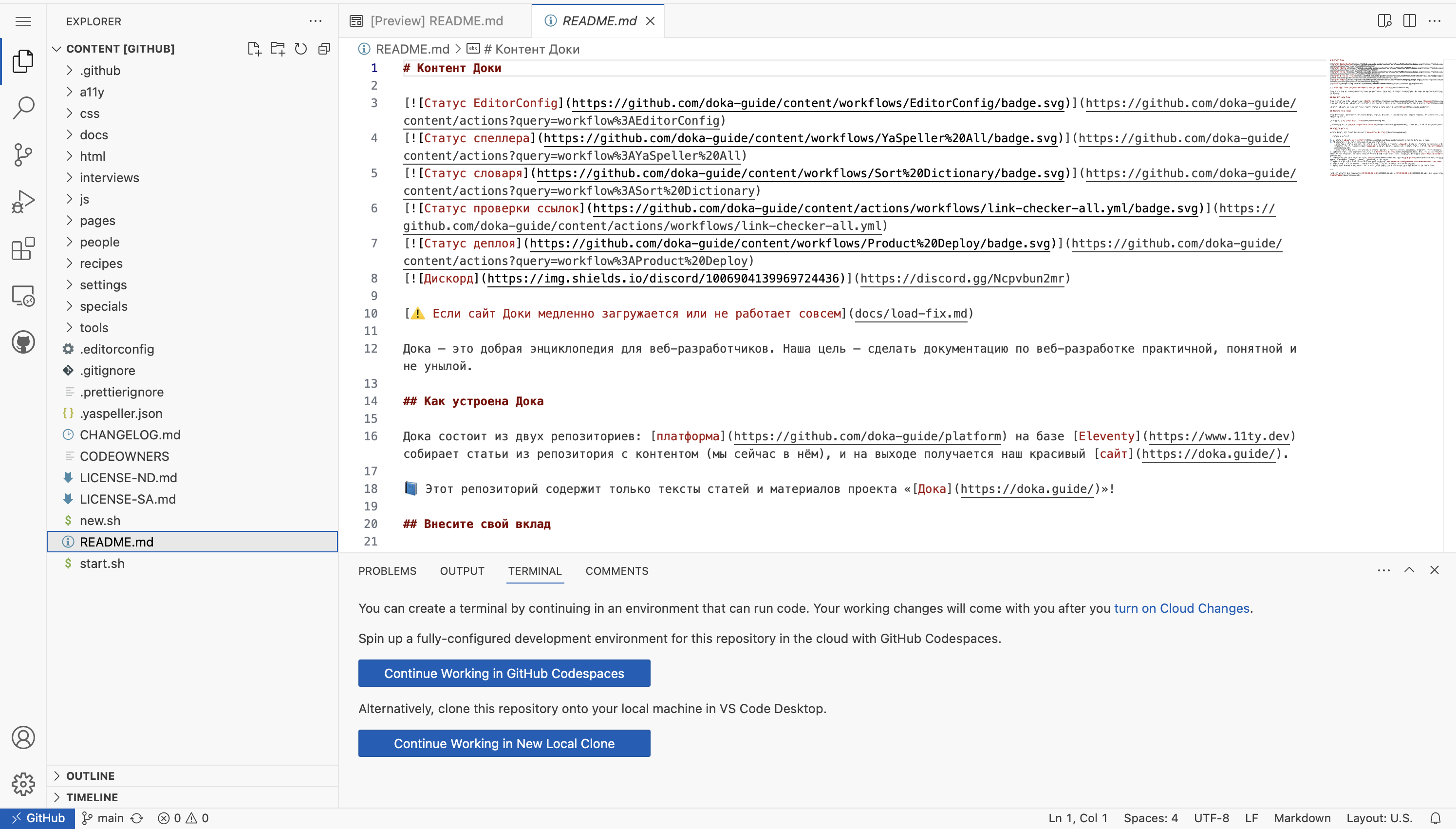Synchronize changes icon in status bar
This screenshot has height=829, width=1456.
137,818
